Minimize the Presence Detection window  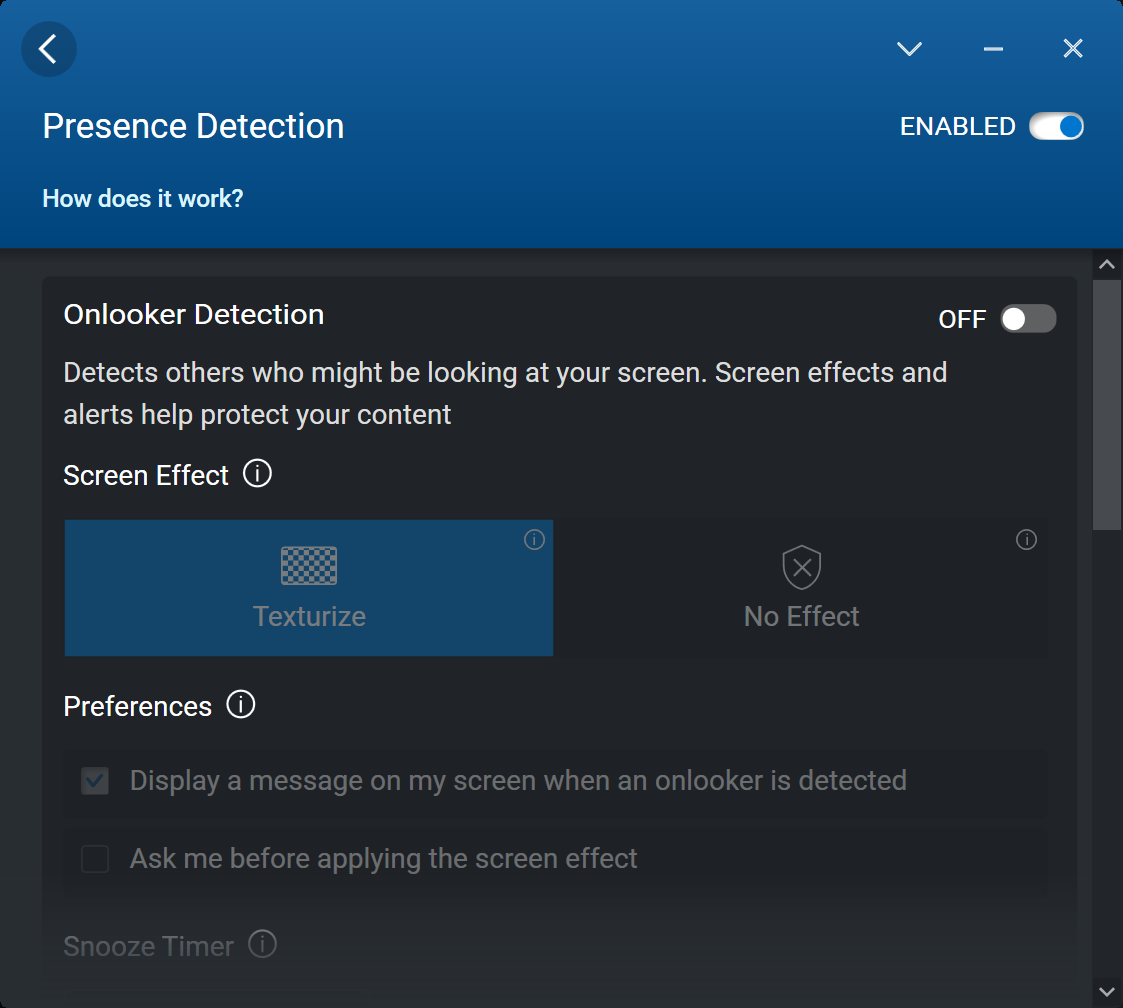993,49
